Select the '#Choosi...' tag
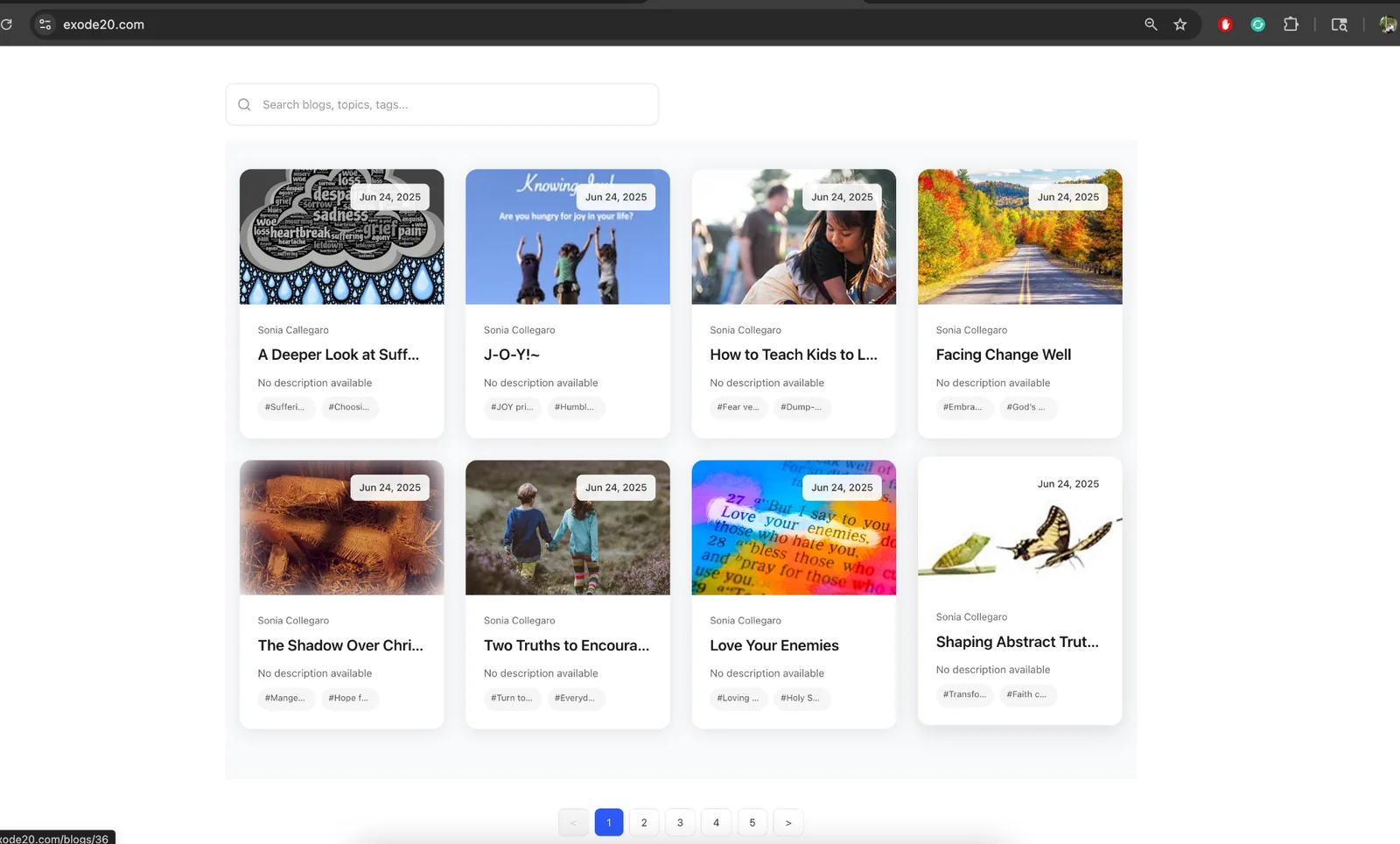 coord(348,407)
